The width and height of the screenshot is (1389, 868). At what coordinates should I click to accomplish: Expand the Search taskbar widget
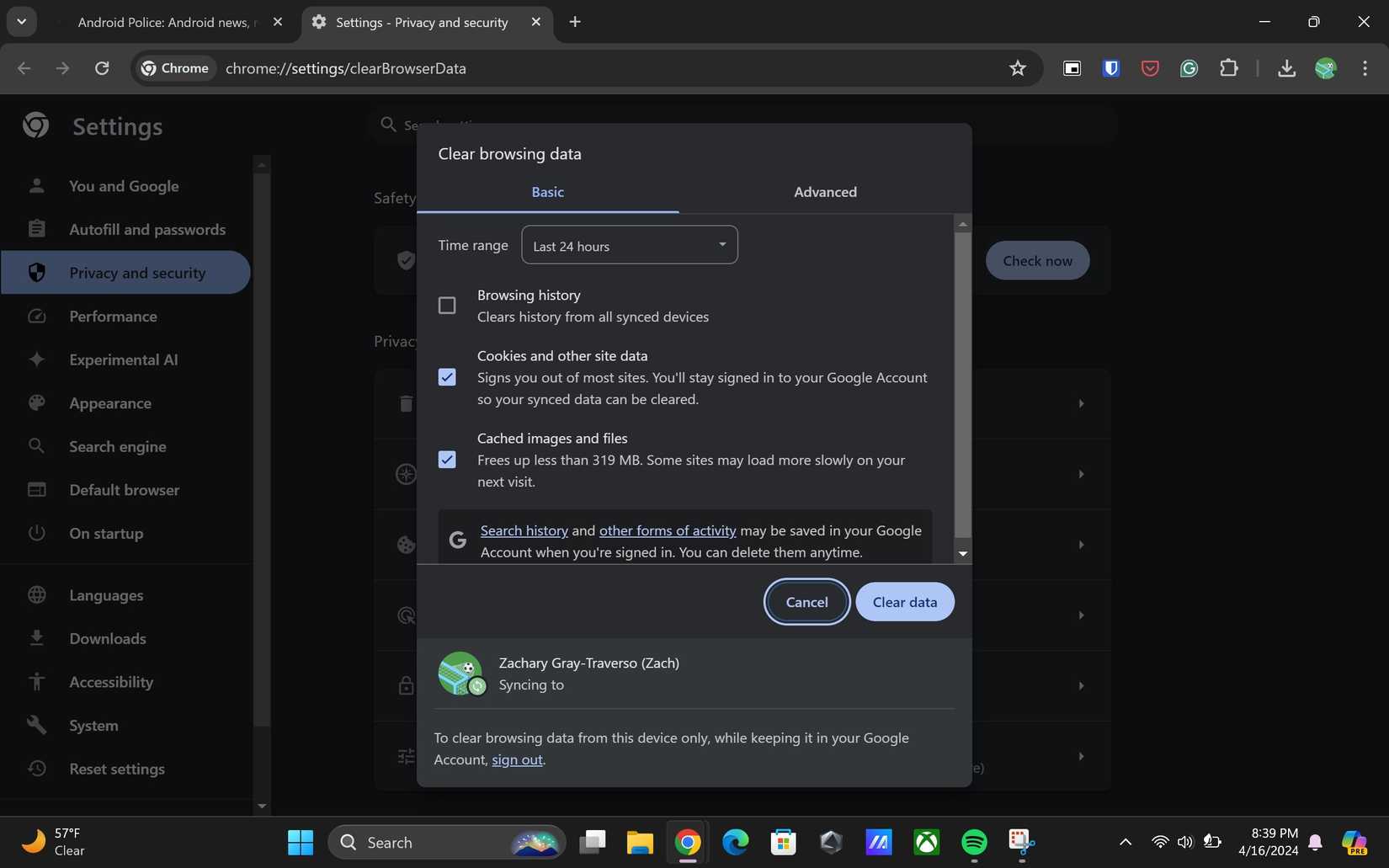click(446, 841)
